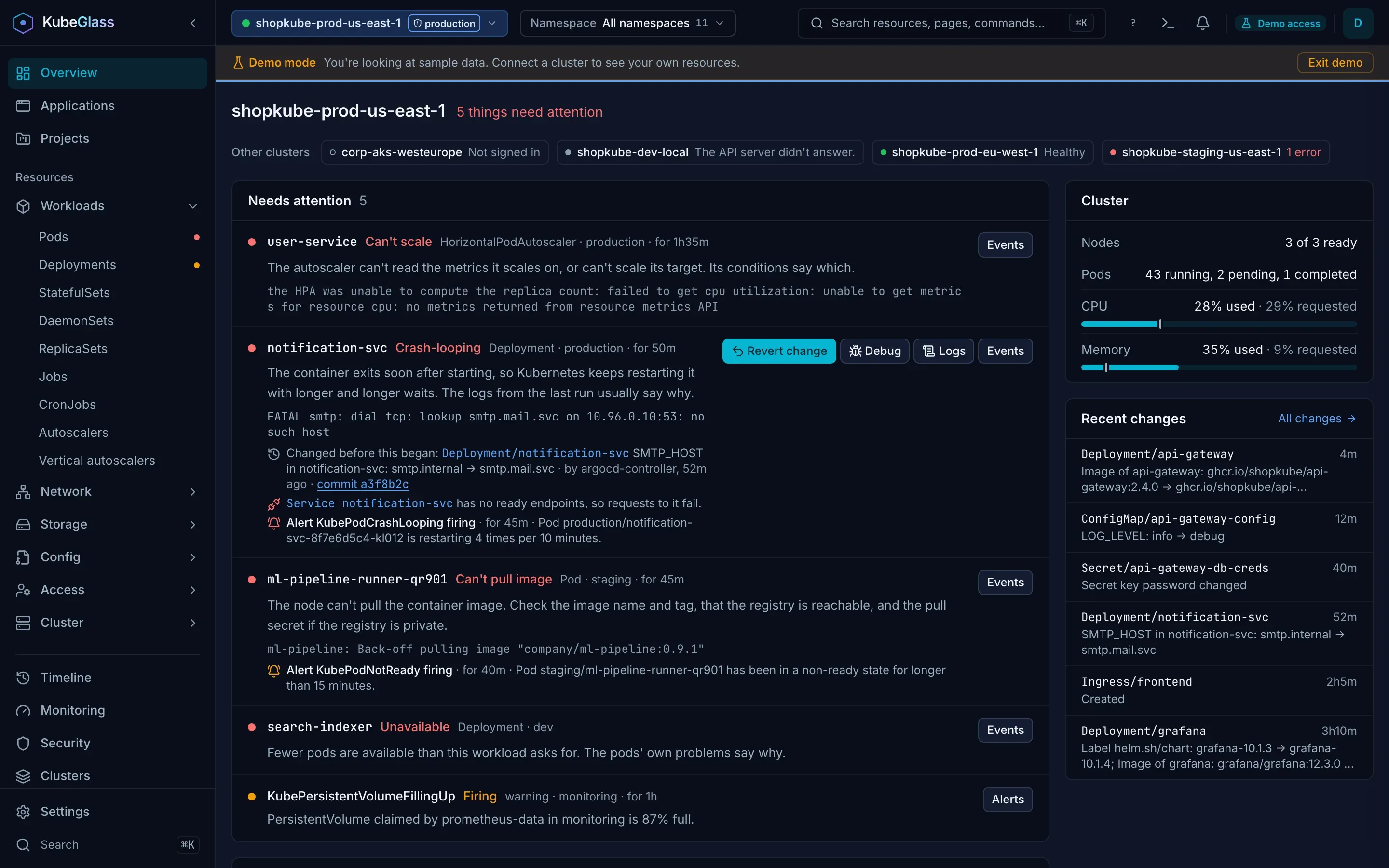The height and width of the screenshot is (868, 1389).
Task: Go to Applications in sidebar
Action: (x=108, y=106)
